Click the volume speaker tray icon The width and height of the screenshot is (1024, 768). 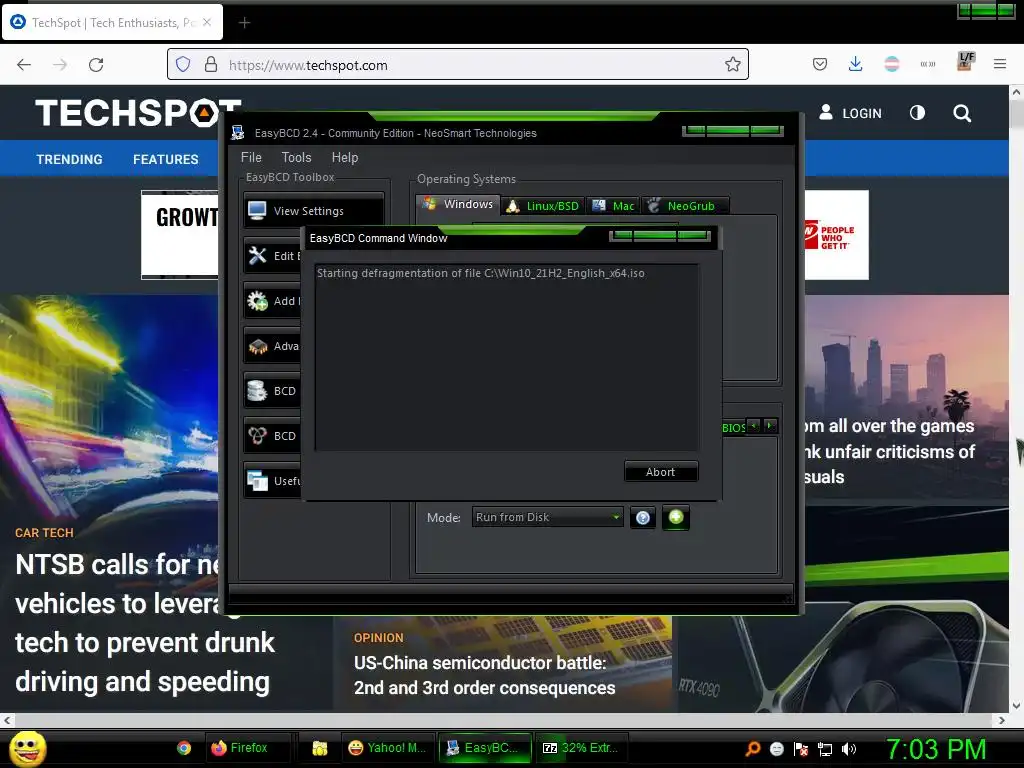[849, 749]
